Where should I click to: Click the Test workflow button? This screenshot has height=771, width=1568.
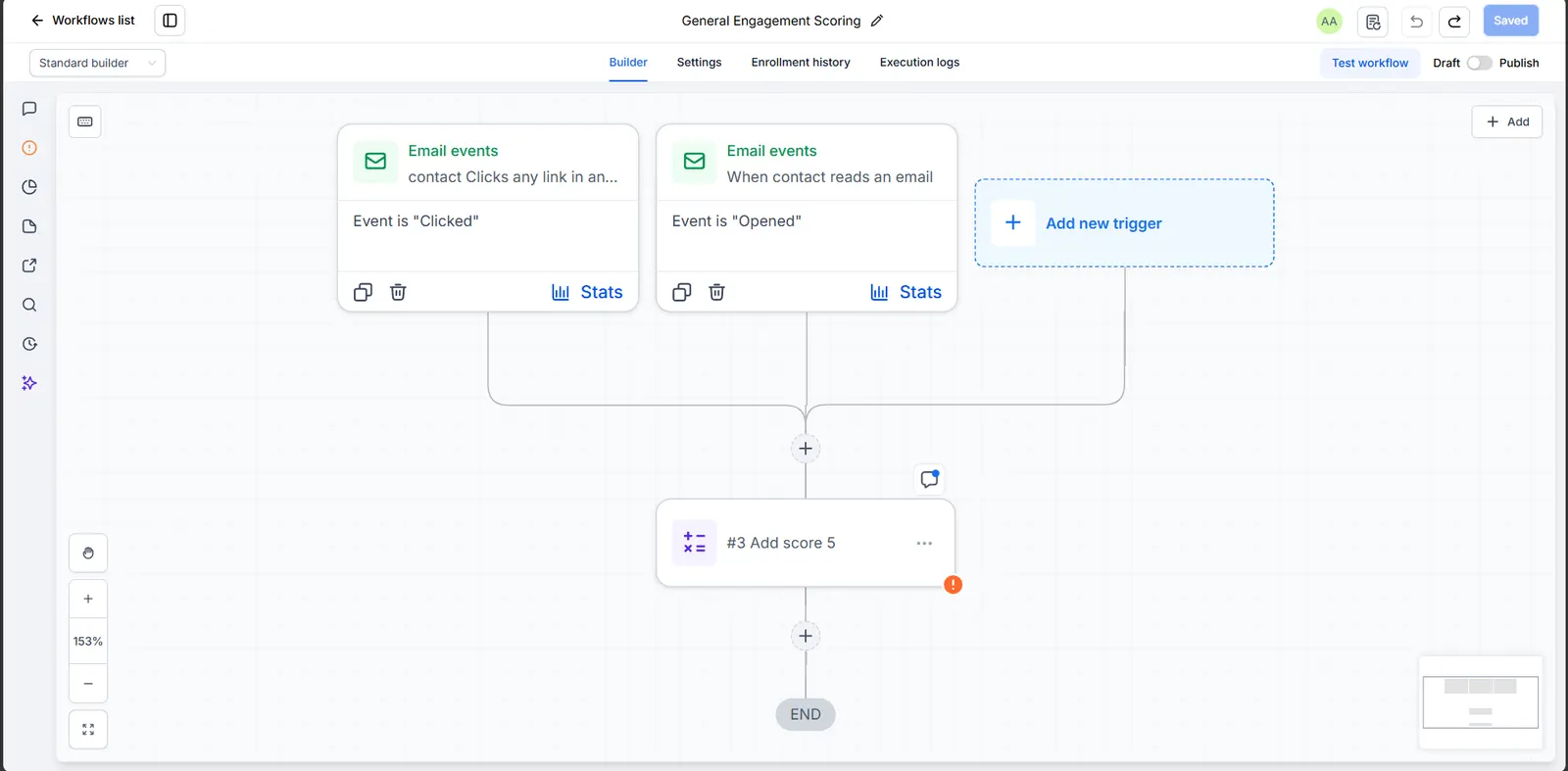pyautogui.click(x=1369, y=63)
